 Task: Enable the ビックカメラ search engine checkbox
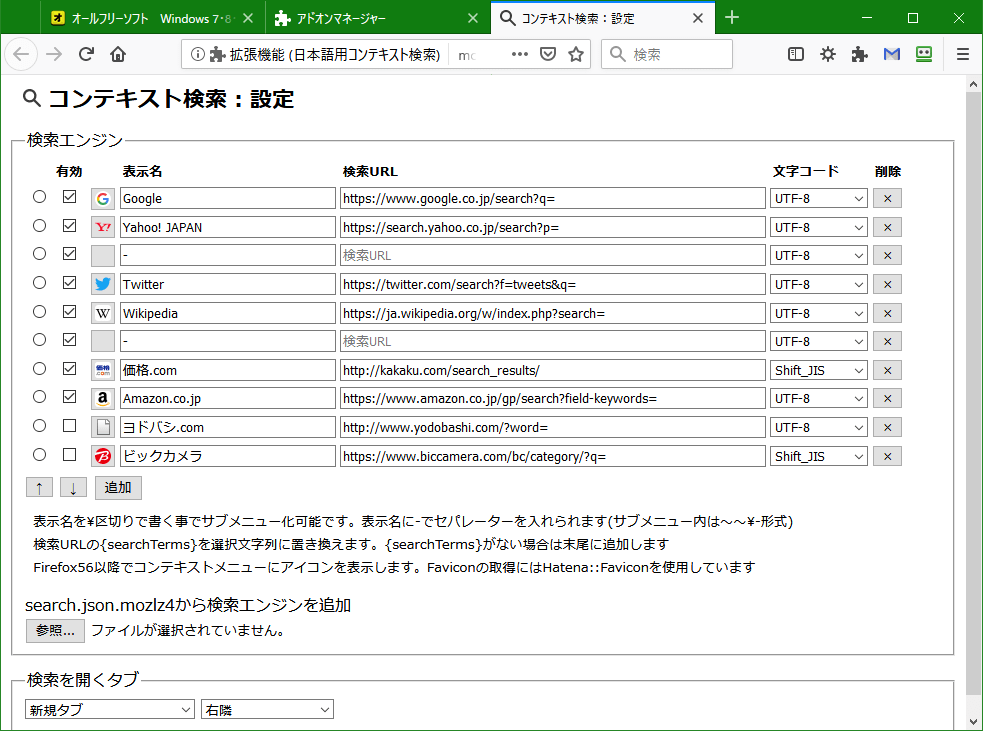(x=70, y=455)
